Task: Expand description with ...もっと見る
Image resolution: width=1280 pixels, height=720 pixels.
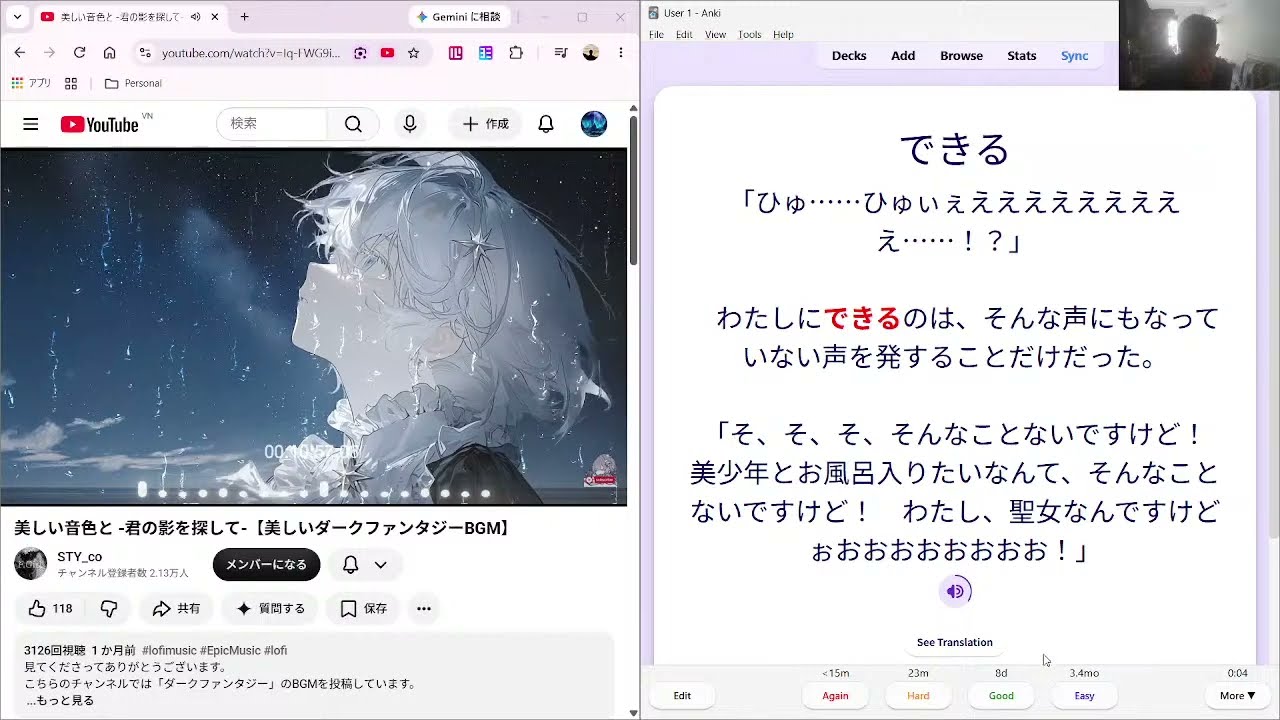Action: [60, 700]
